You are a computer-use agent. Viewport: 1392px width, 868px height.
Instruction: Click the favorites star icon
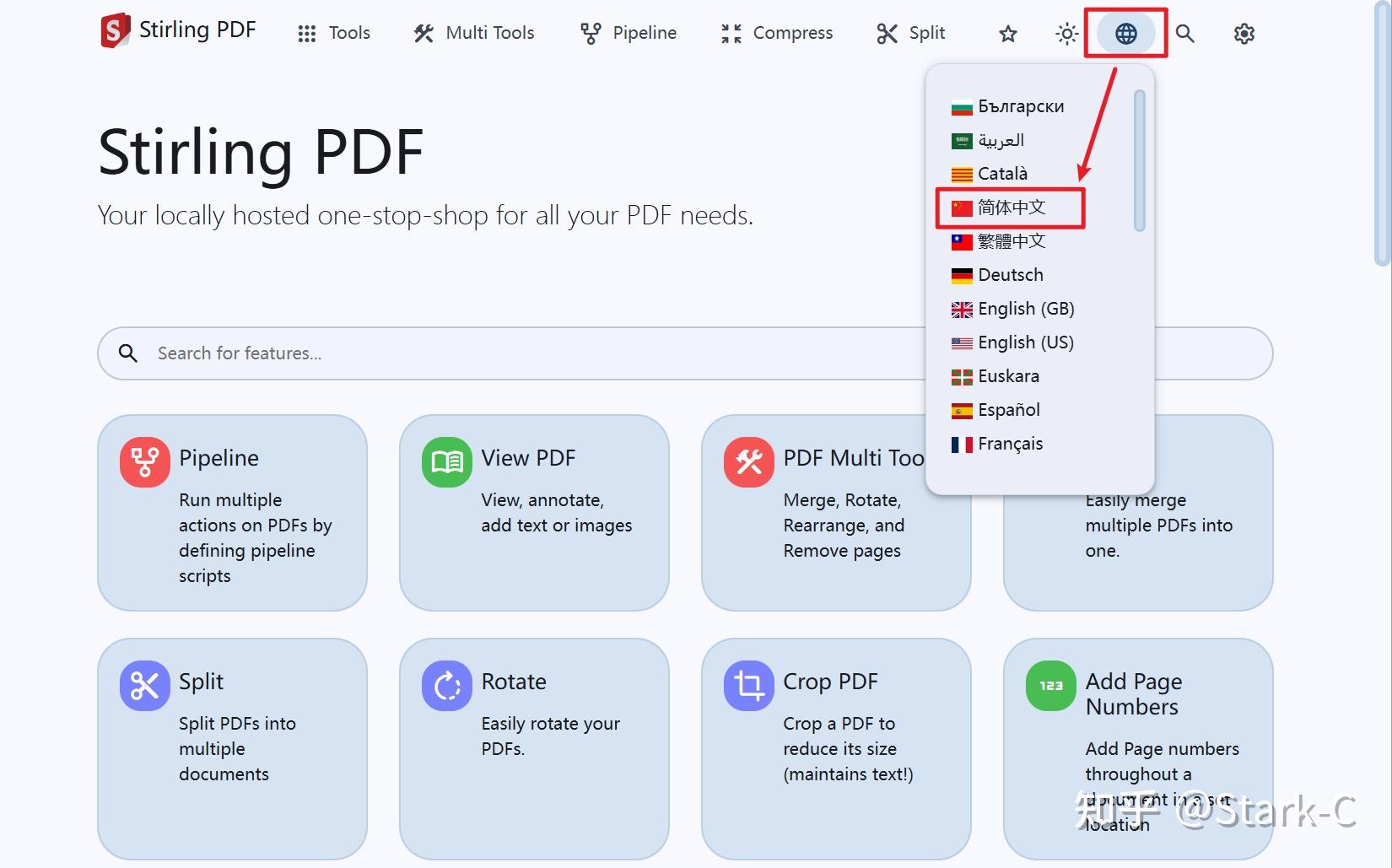(1007, 34)
